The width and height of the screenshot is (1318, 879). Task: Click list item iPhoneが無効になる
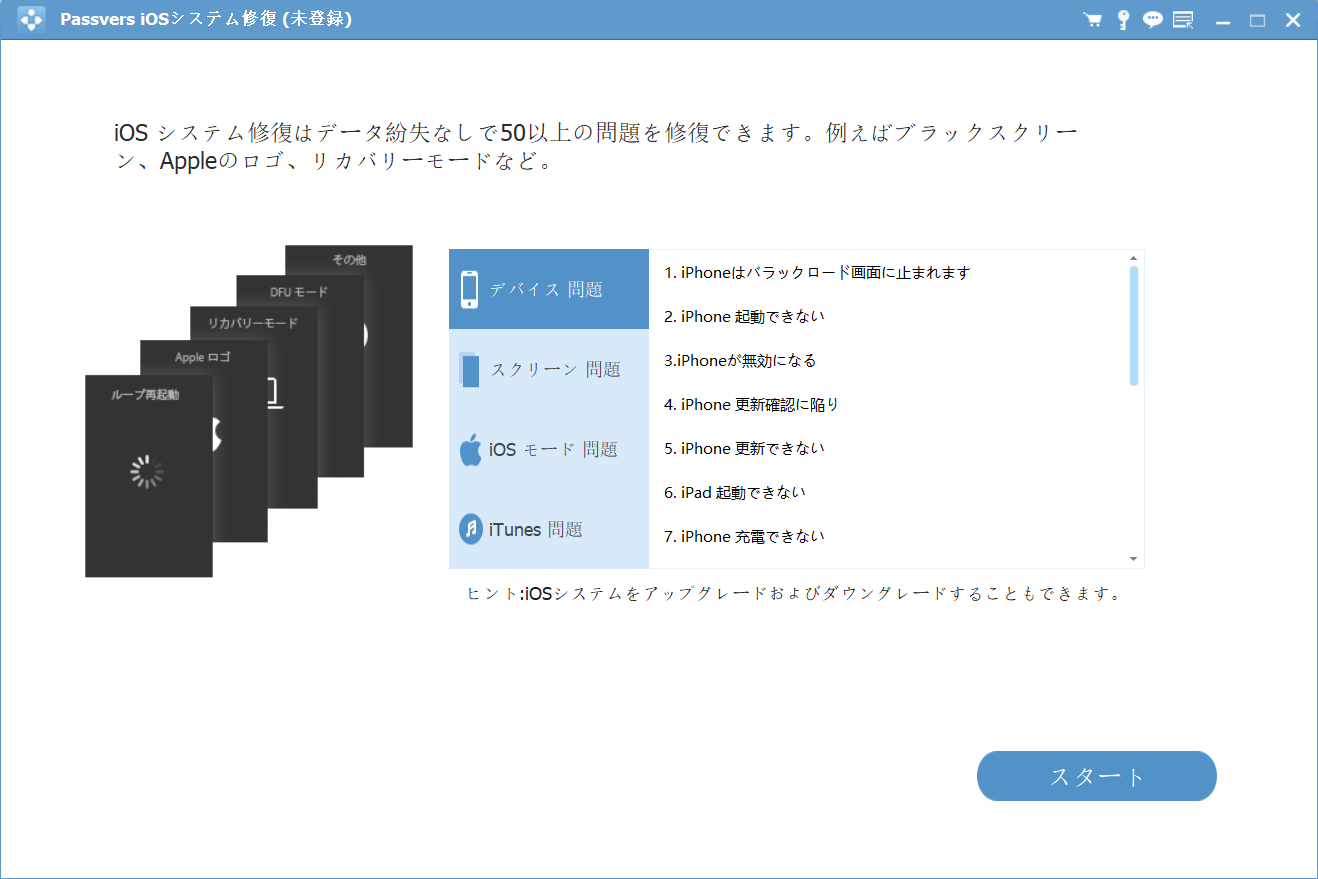point(740,360)
